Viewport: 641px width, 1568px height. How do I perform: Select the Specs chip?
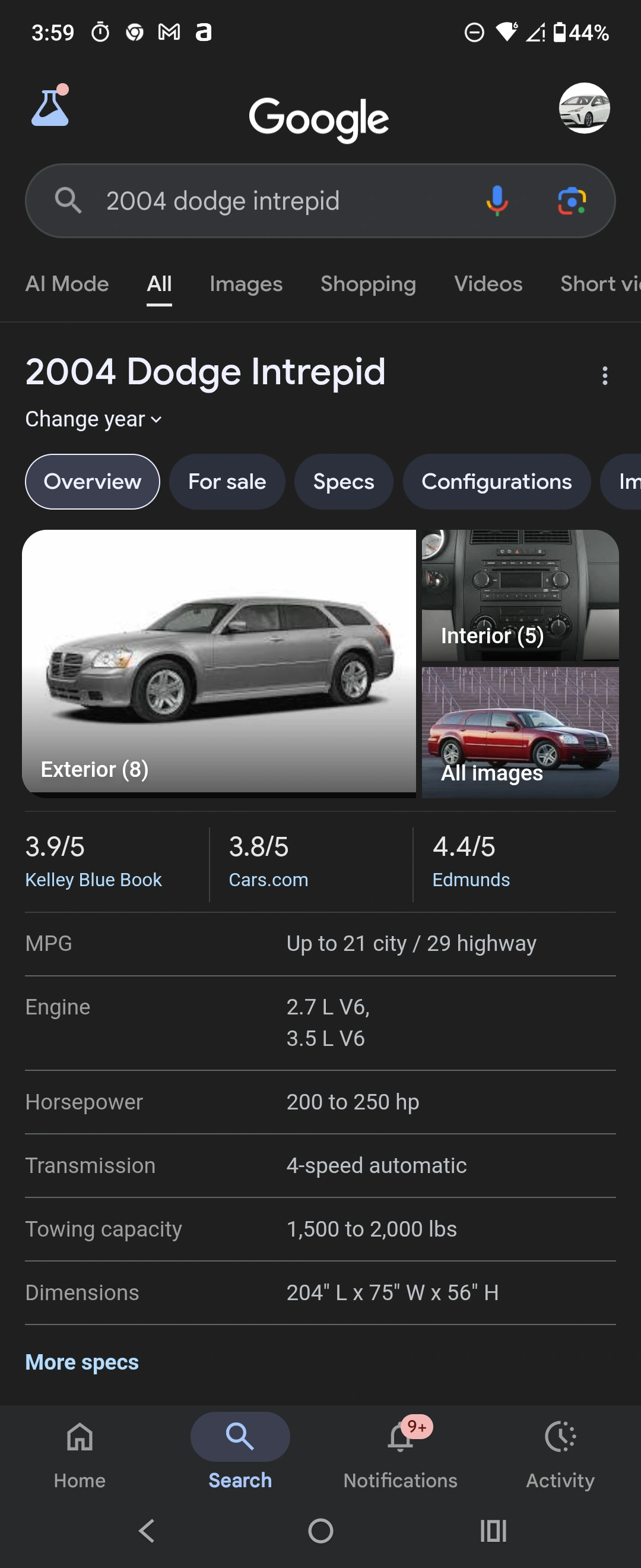[x=344, y=482]
